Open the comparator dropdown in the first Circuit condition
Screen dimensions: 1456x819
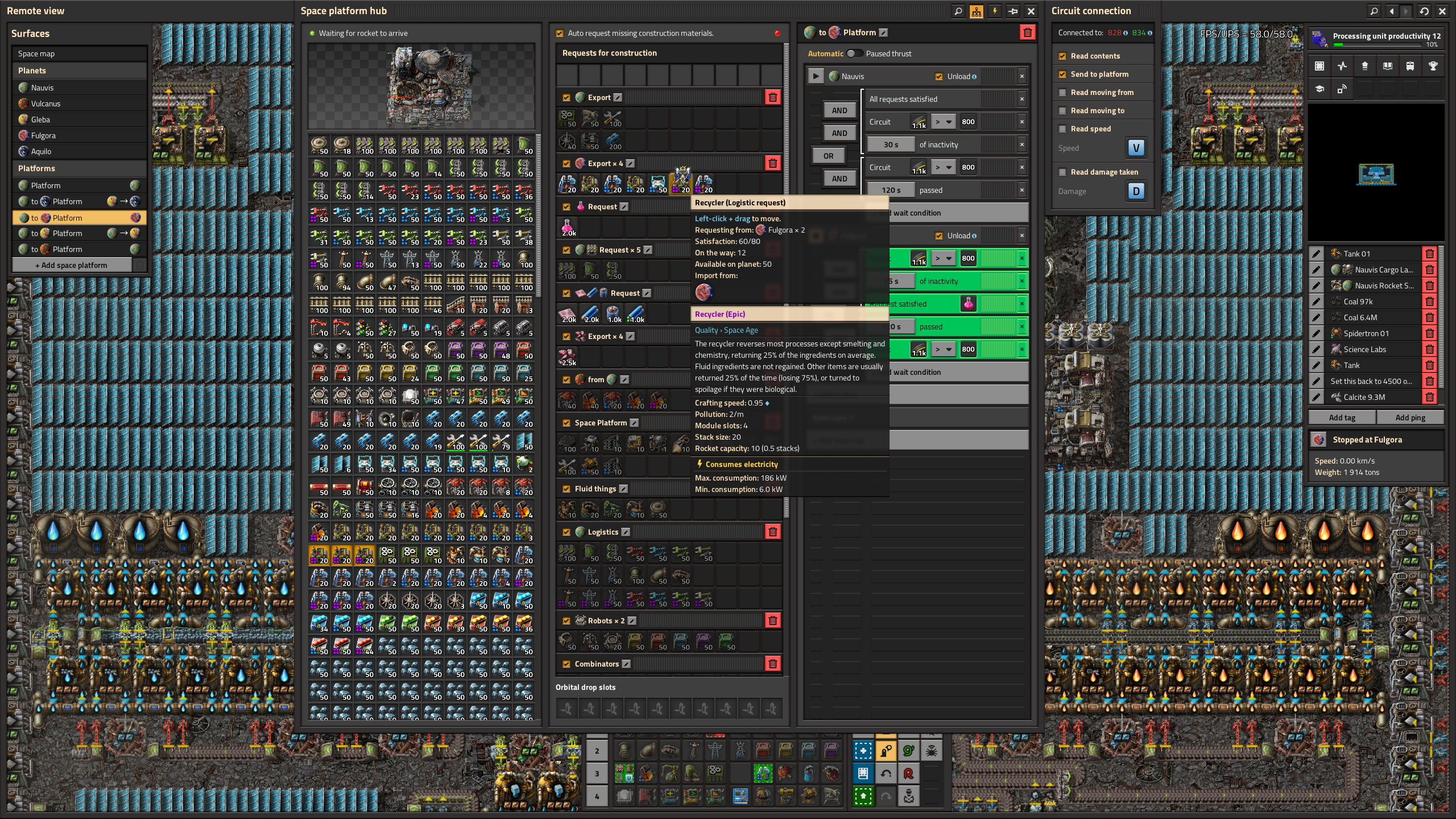pos(943,122)
